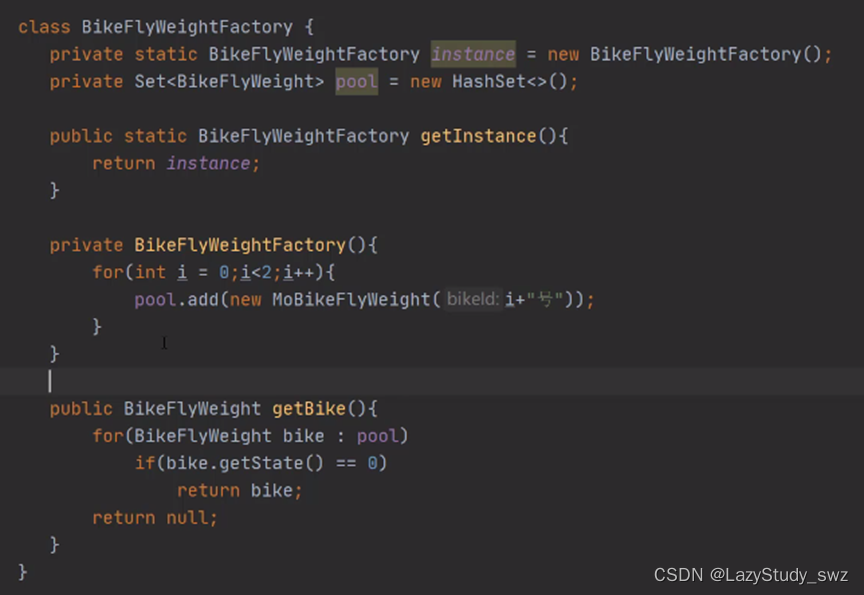
Task: Click pool in the for-each loop header
Action: 377,436
